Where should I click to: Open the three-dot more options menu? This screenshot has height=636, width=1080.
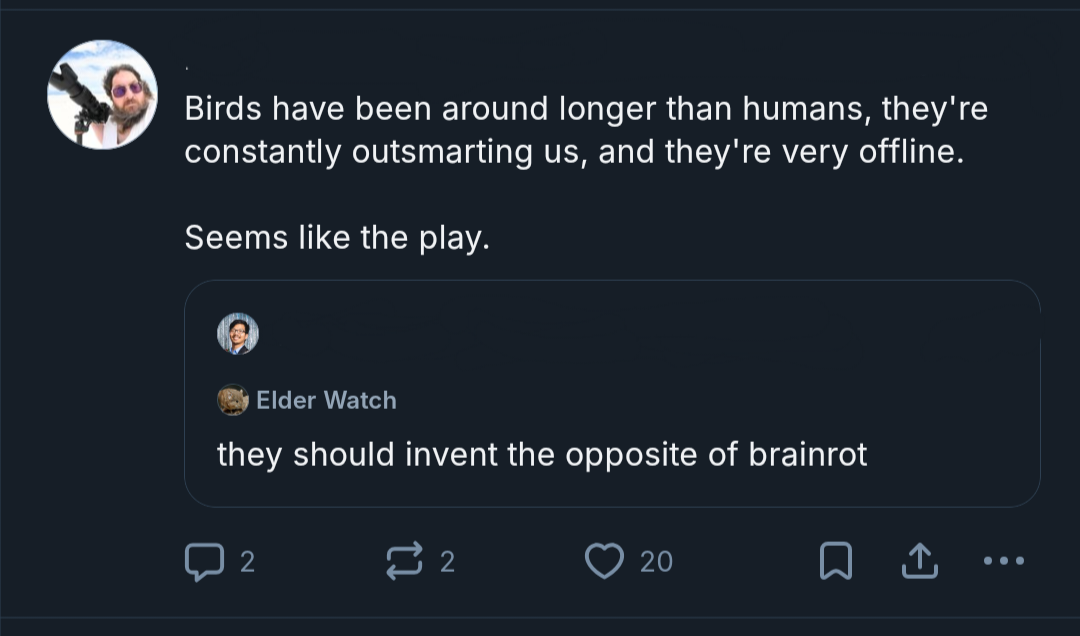(x=1004, y=562)
